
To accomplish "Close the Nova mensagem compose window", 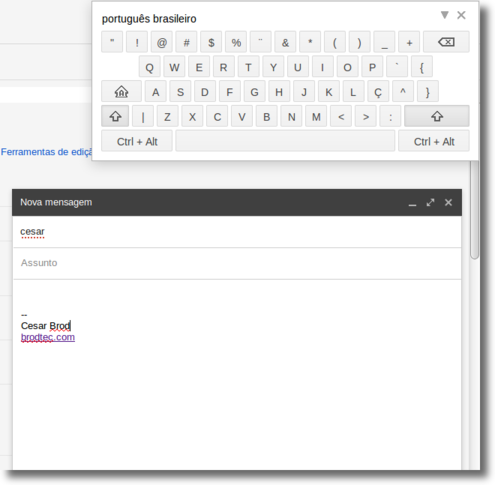I will (x=448, y=202).
